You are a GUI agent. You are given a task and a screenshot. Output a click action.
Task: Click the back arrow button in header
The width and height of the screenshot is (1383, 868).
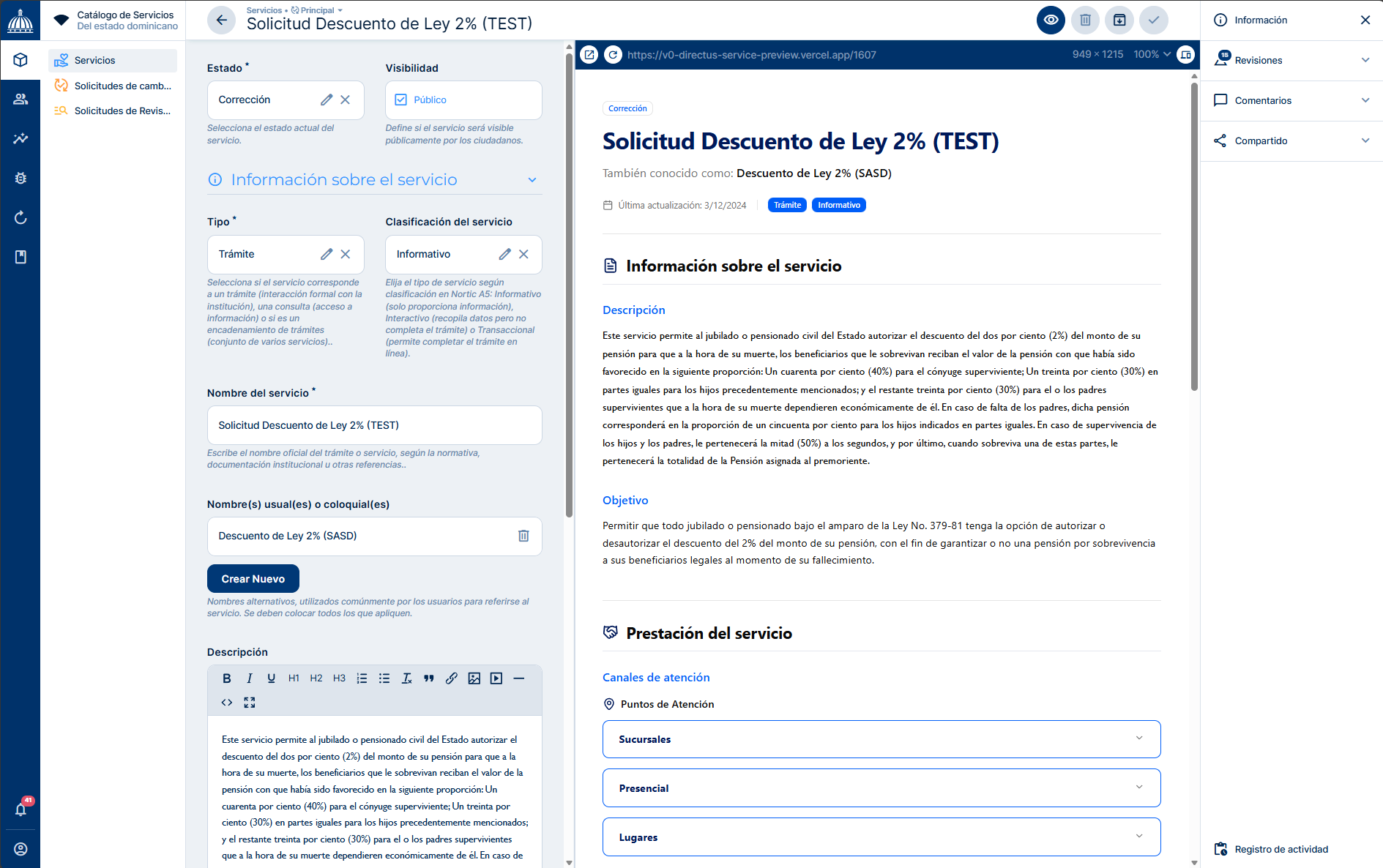click(x=221, y=20)
